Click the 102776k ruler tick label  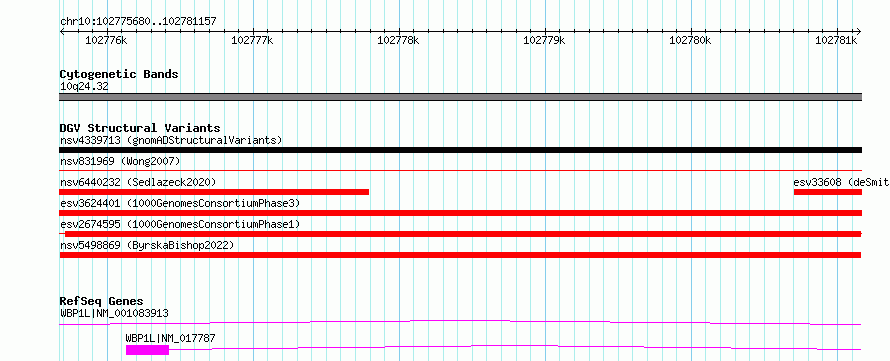pos(106,40)
